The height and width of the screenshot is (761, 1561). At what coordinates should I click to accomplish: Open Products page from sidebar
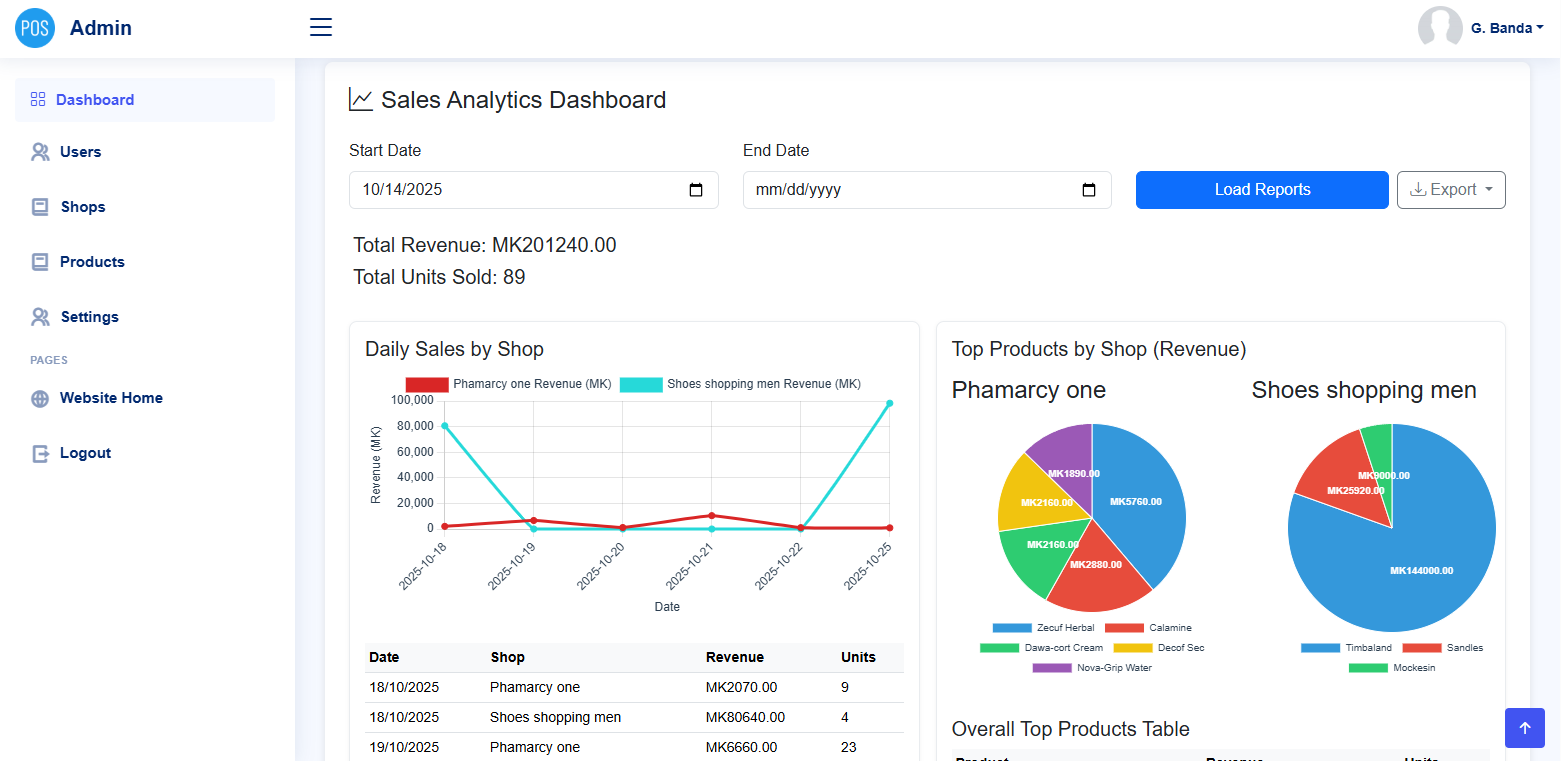point(92,262)
